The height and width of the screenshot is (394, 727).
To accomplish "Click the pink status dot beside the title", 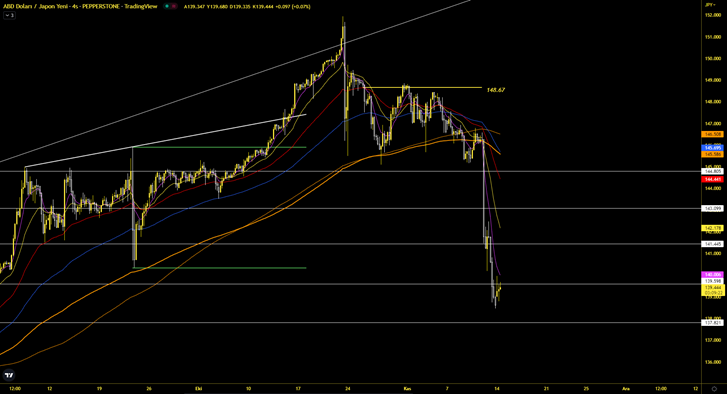I will (173, 6).
